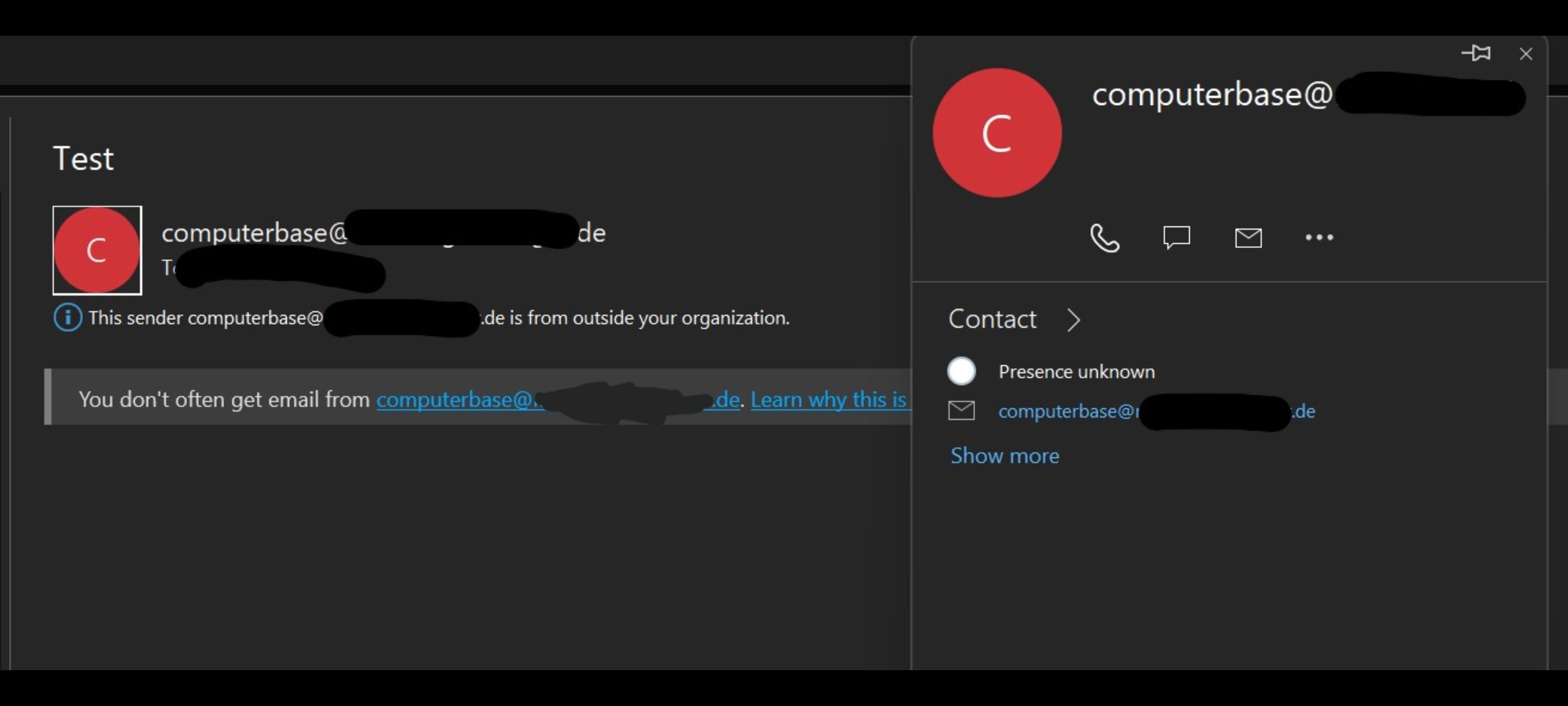
Task: Open more options ellipsis in contact card
Action: click(x=1319, y=238)
